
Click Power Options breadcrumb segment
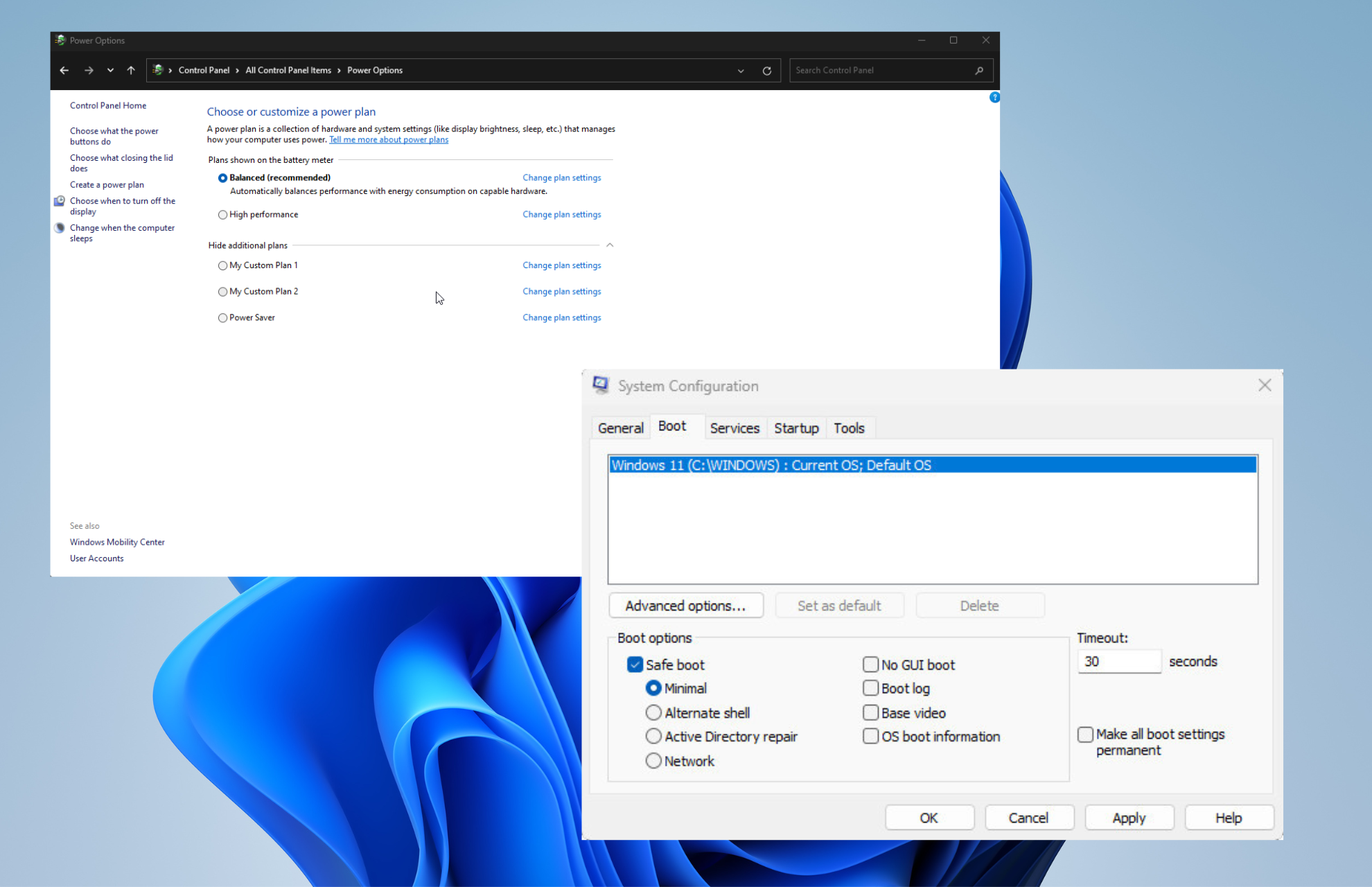375,70
